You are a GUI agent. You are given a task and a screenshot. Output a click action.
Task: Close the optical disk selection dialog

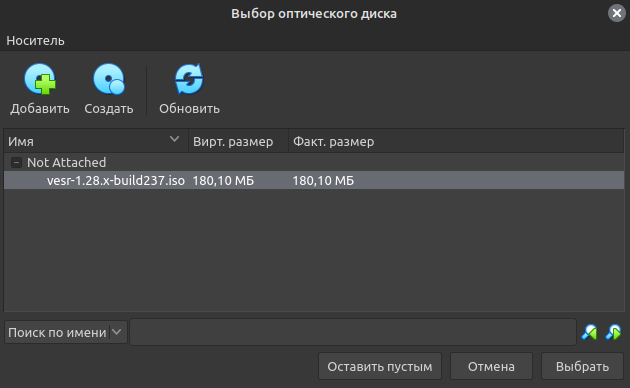[x=616, y=13]
